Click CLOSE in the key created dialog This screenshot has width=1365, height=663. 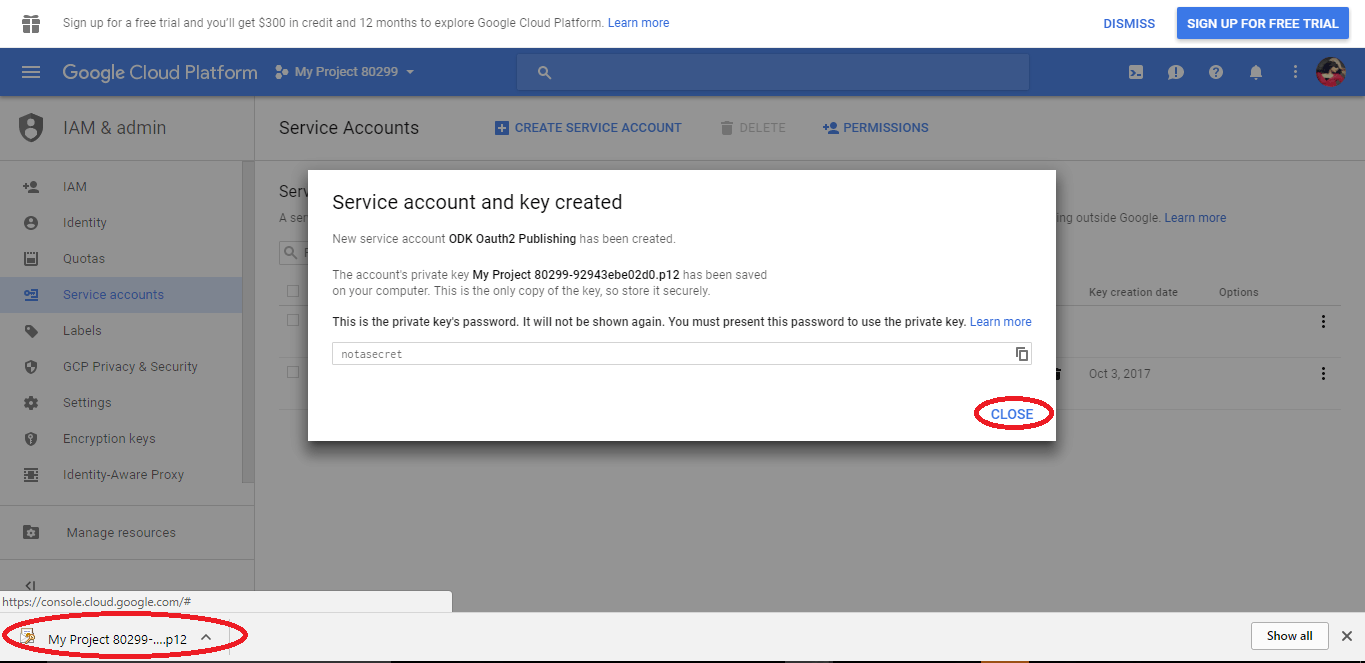pos(1012,414)
